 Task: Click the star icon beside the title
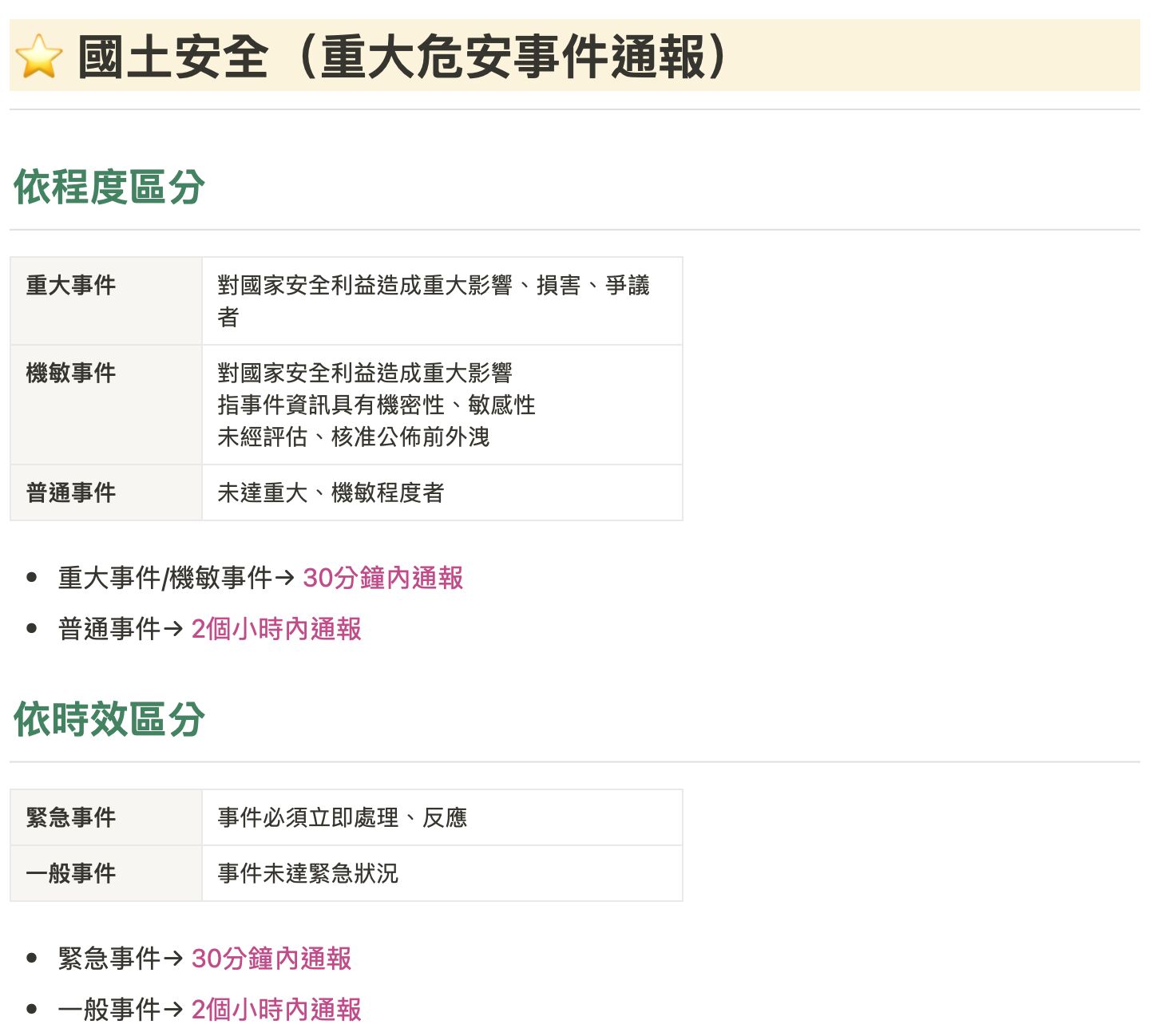38,57
